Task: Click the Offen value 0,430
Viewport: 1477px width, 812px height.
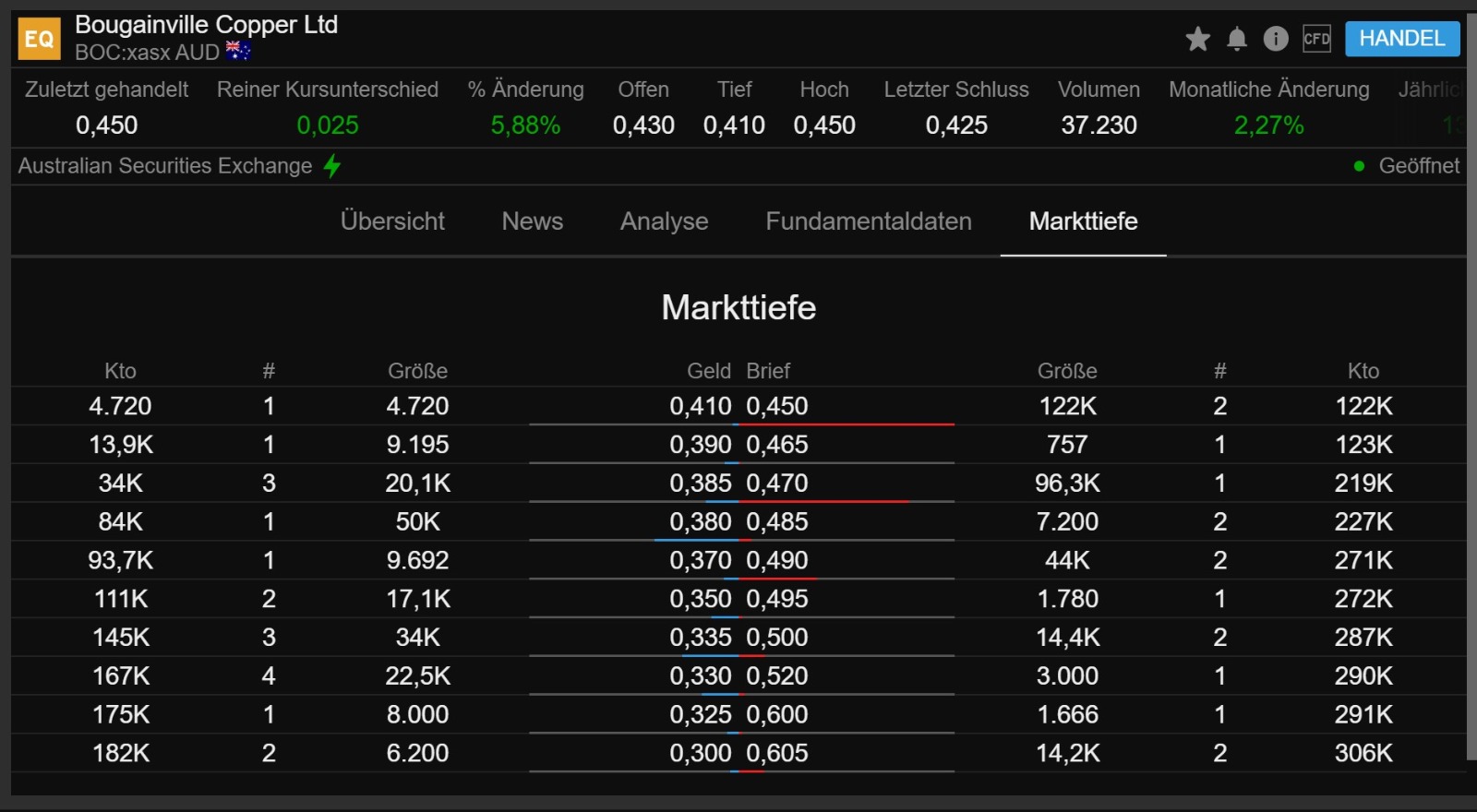Action: (643, 125)
